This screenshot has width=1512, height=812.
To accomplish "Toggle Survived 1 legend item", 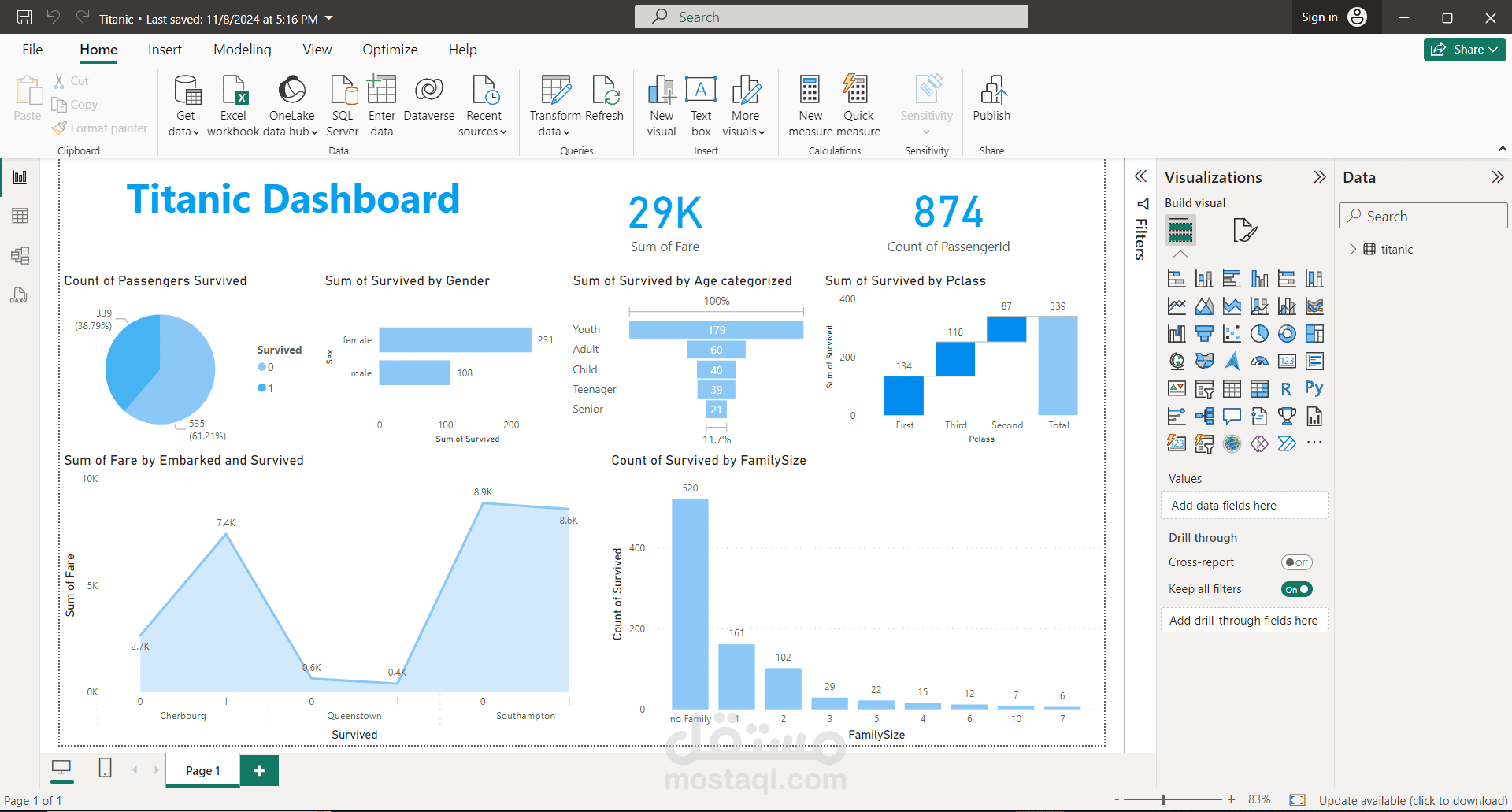I will [265, 388].
